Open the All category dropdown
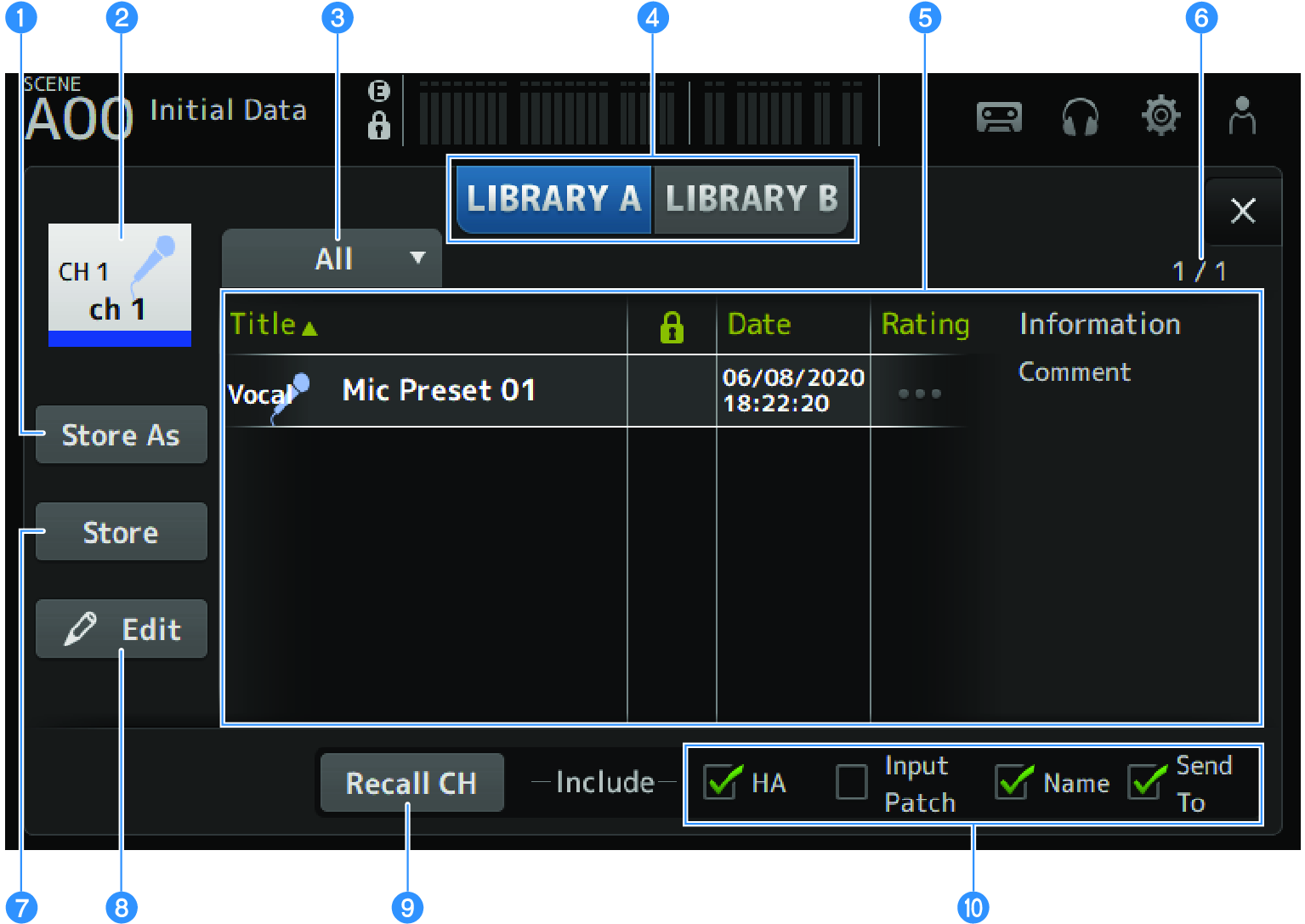The width and height of the screenshot is (1305, 924). 332,258
